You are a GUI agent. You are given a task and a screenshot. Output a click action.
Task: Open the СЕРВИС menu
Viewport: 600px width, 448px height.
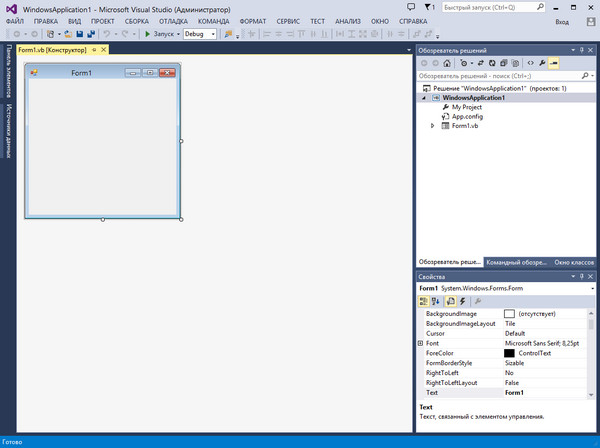pyautogui.click(x=288, y=21)
